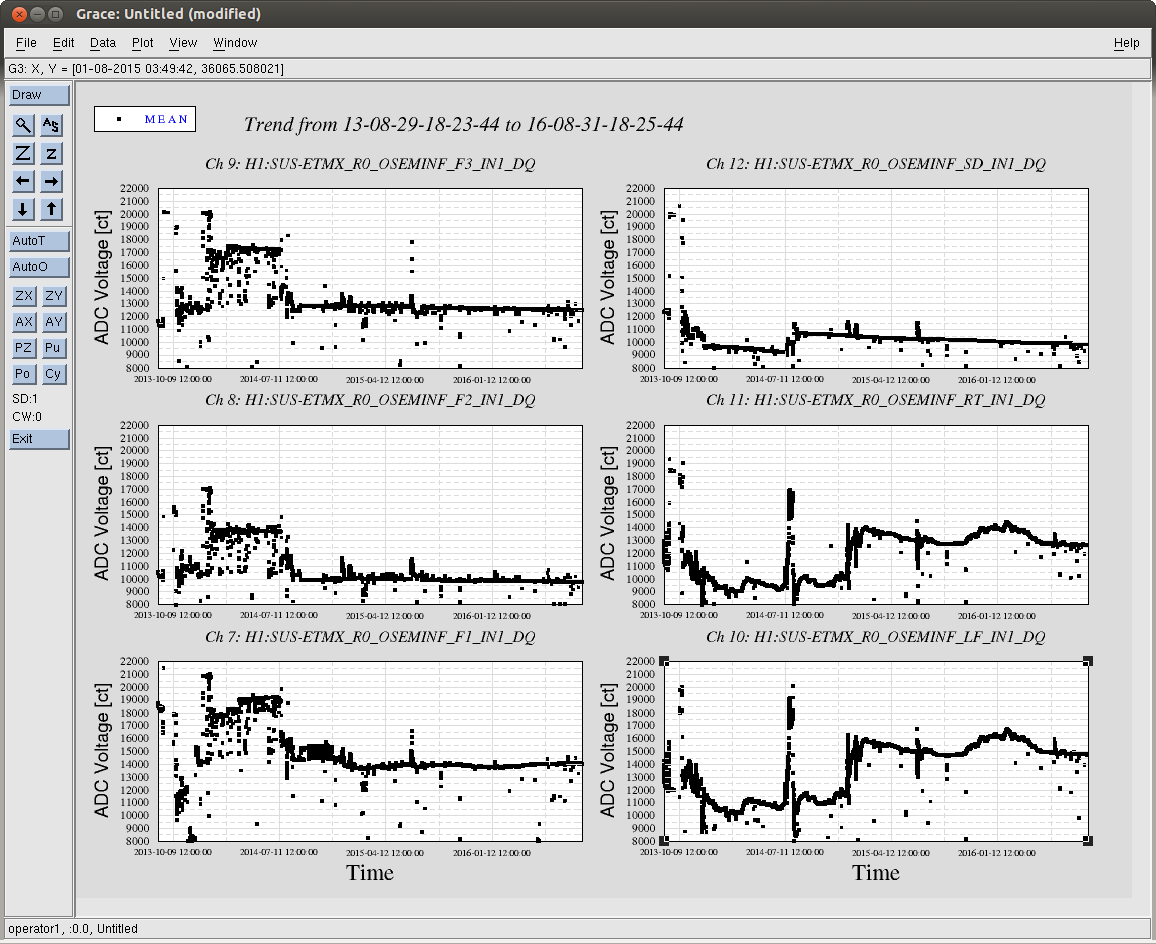Open the Plot menu
Image resolution: width=1156 pixels, height=944 pixels.
coord(143,43)
